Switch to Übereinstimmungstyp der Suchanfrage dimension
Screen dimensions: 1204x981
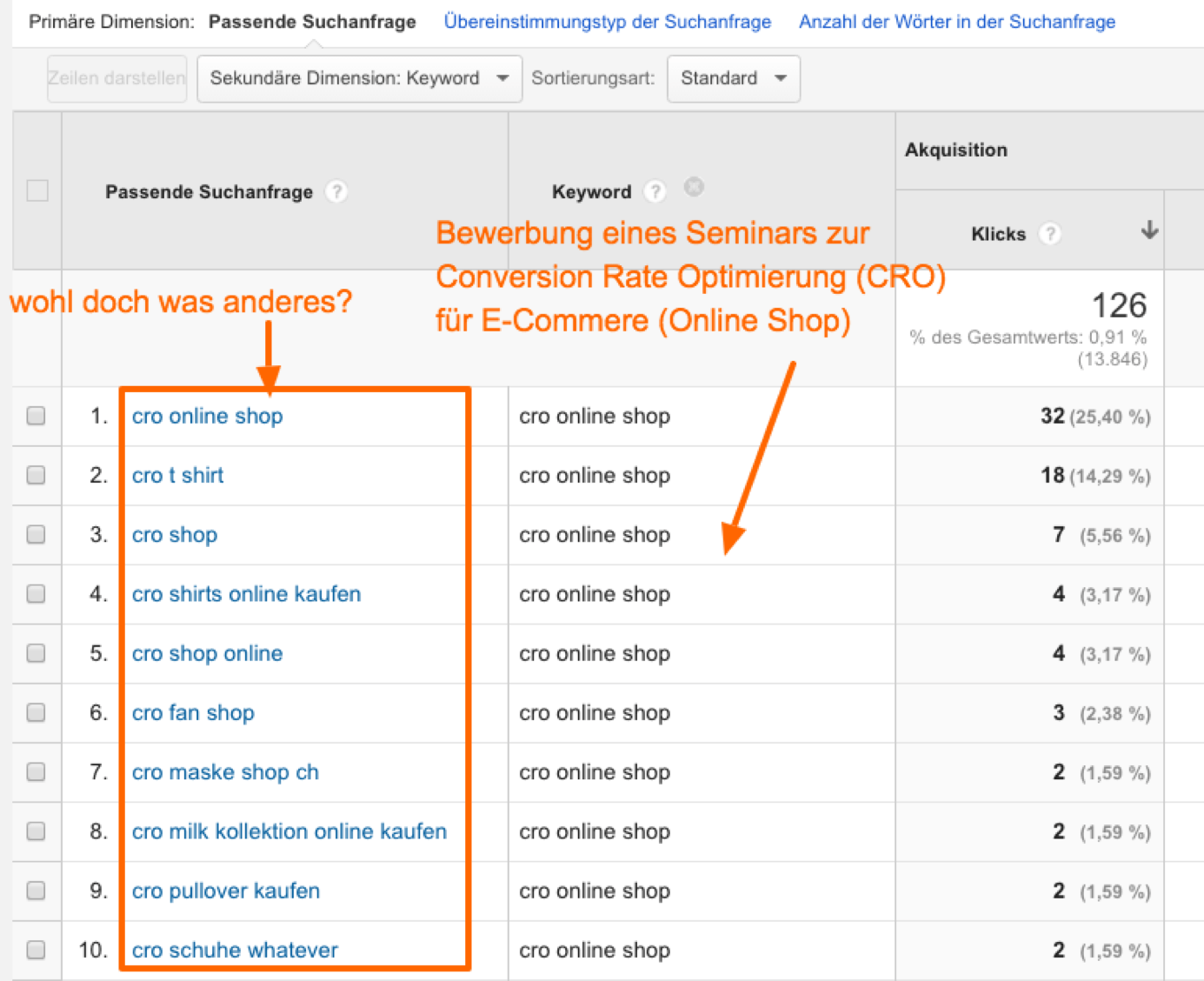point(608,22)
